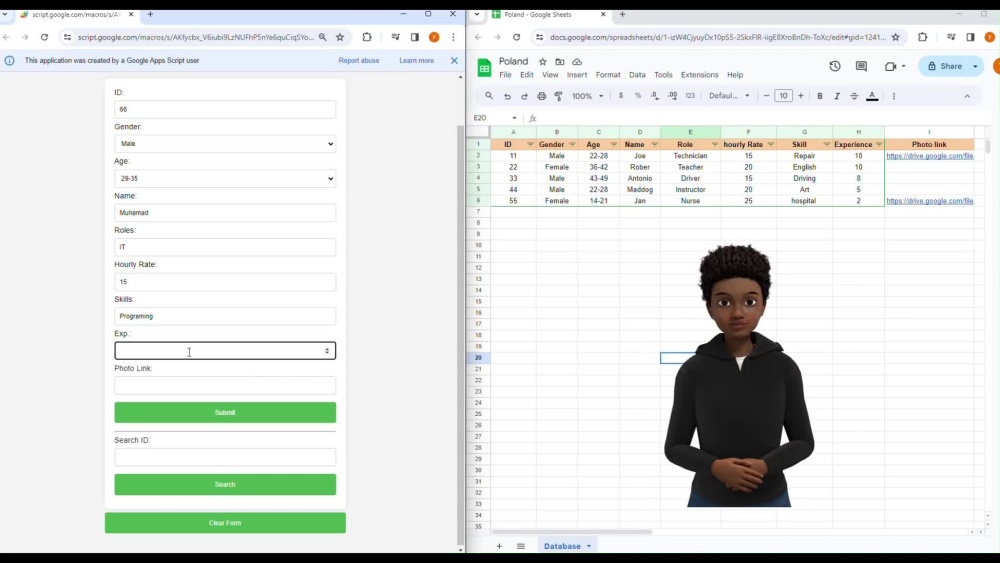The height and width of the screenshot is (563, 1000).
Task: Open the comments panel icon
Action: click(x=861, y=66)
